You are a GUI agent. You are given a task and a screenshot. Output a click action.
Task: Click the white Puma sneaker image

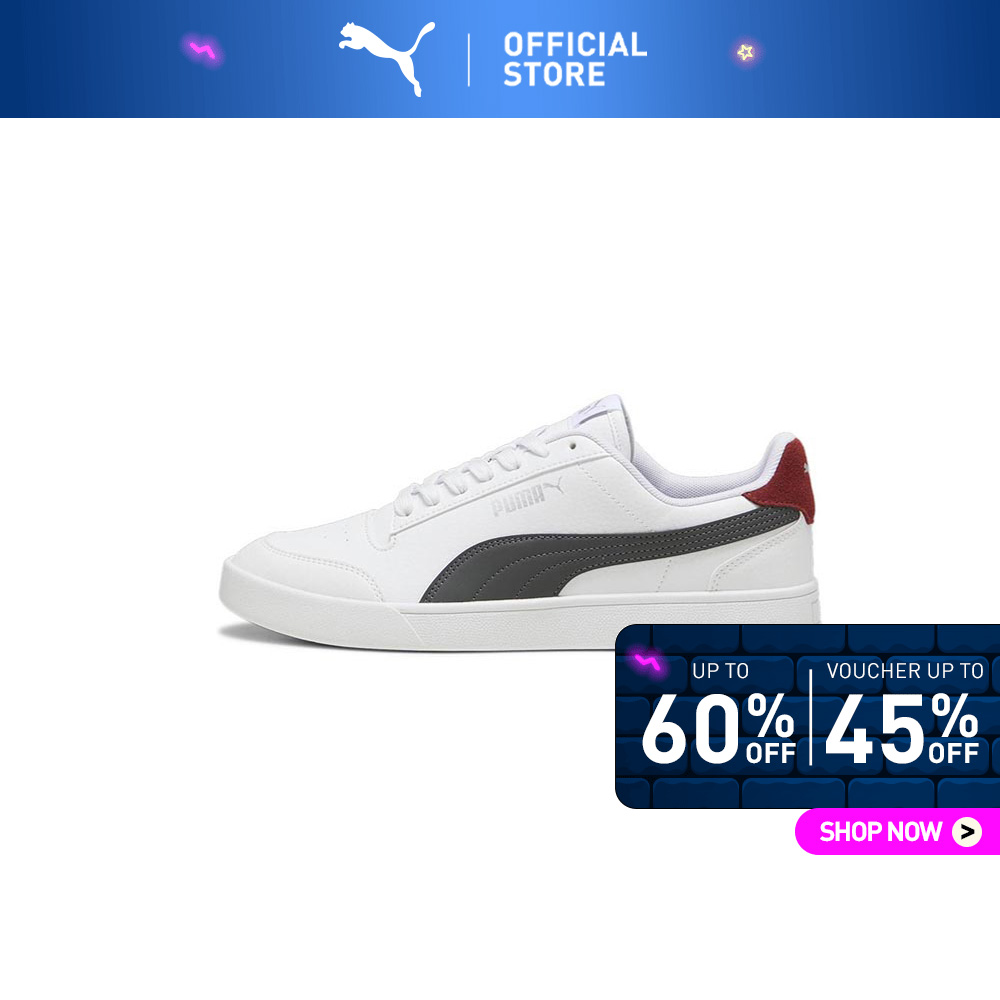tap(519, 523)
